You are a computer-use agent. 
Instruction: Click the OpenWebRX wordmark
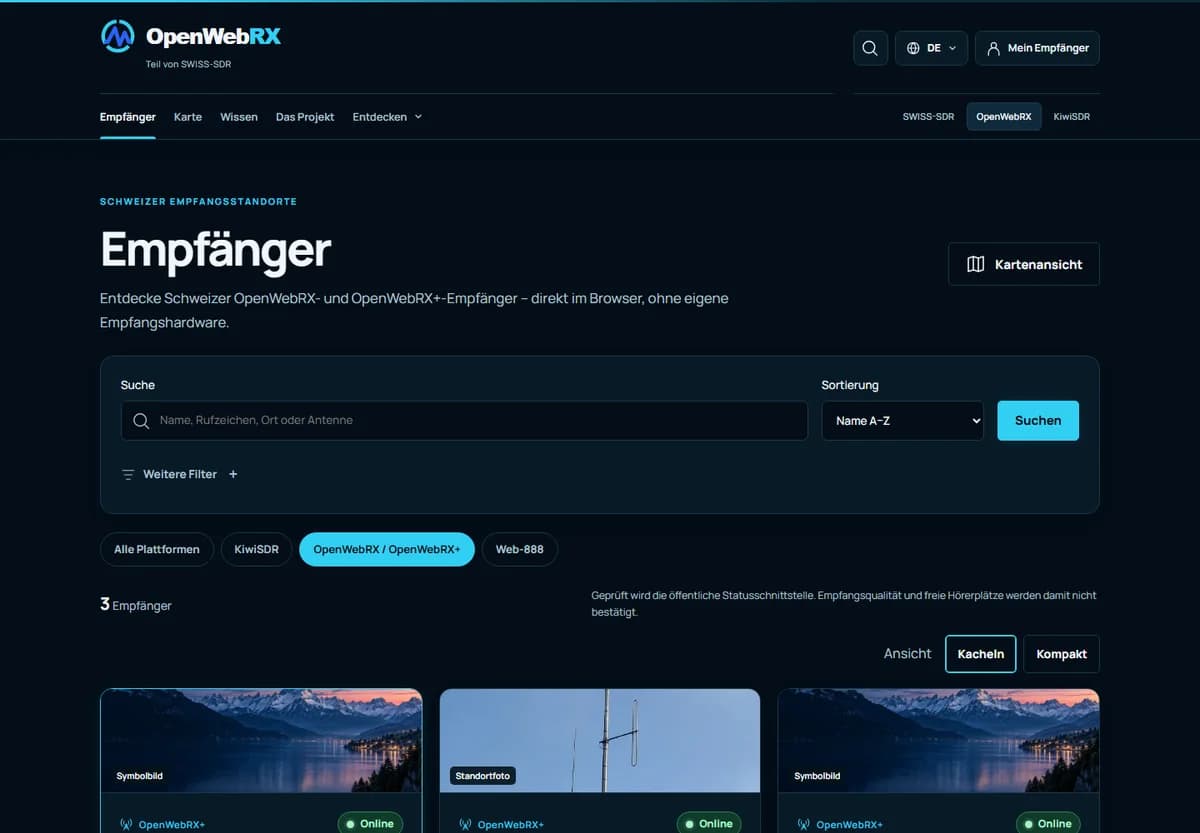click(x=213, y=36)
